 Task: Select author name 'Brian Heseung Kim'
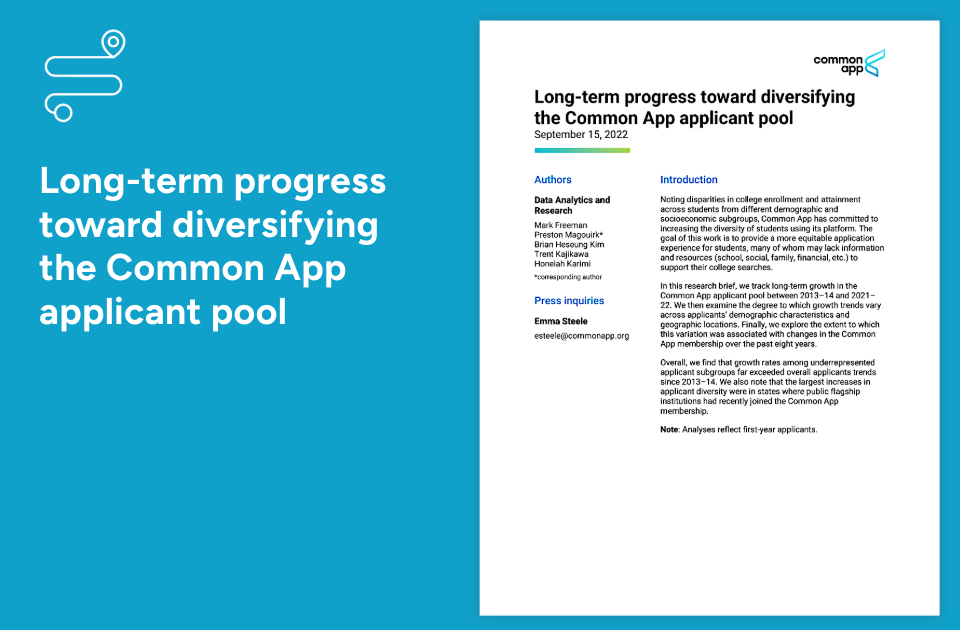coord(569,244)
